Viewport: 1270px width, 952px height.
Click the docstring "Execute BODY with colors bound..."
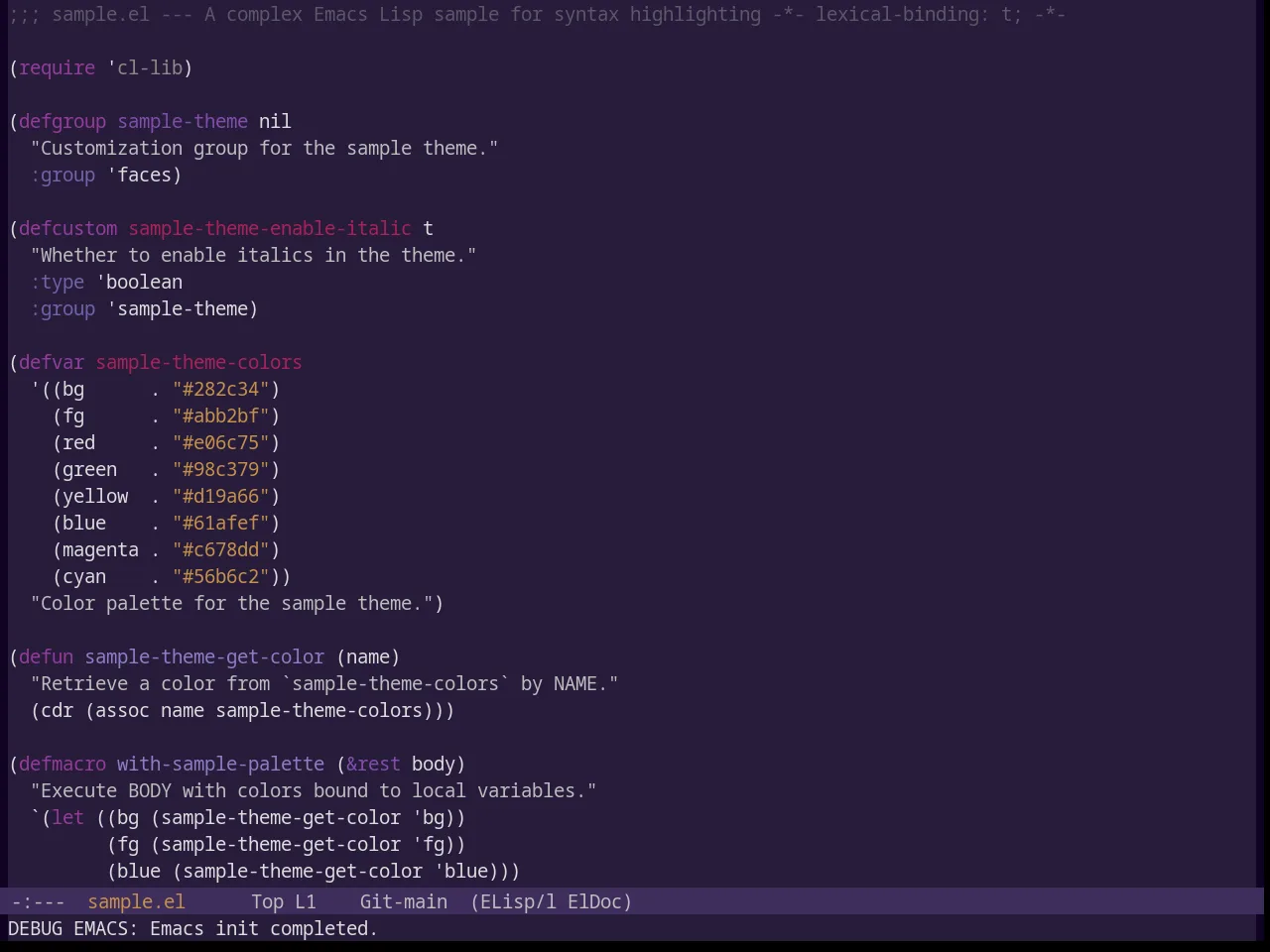314,790
